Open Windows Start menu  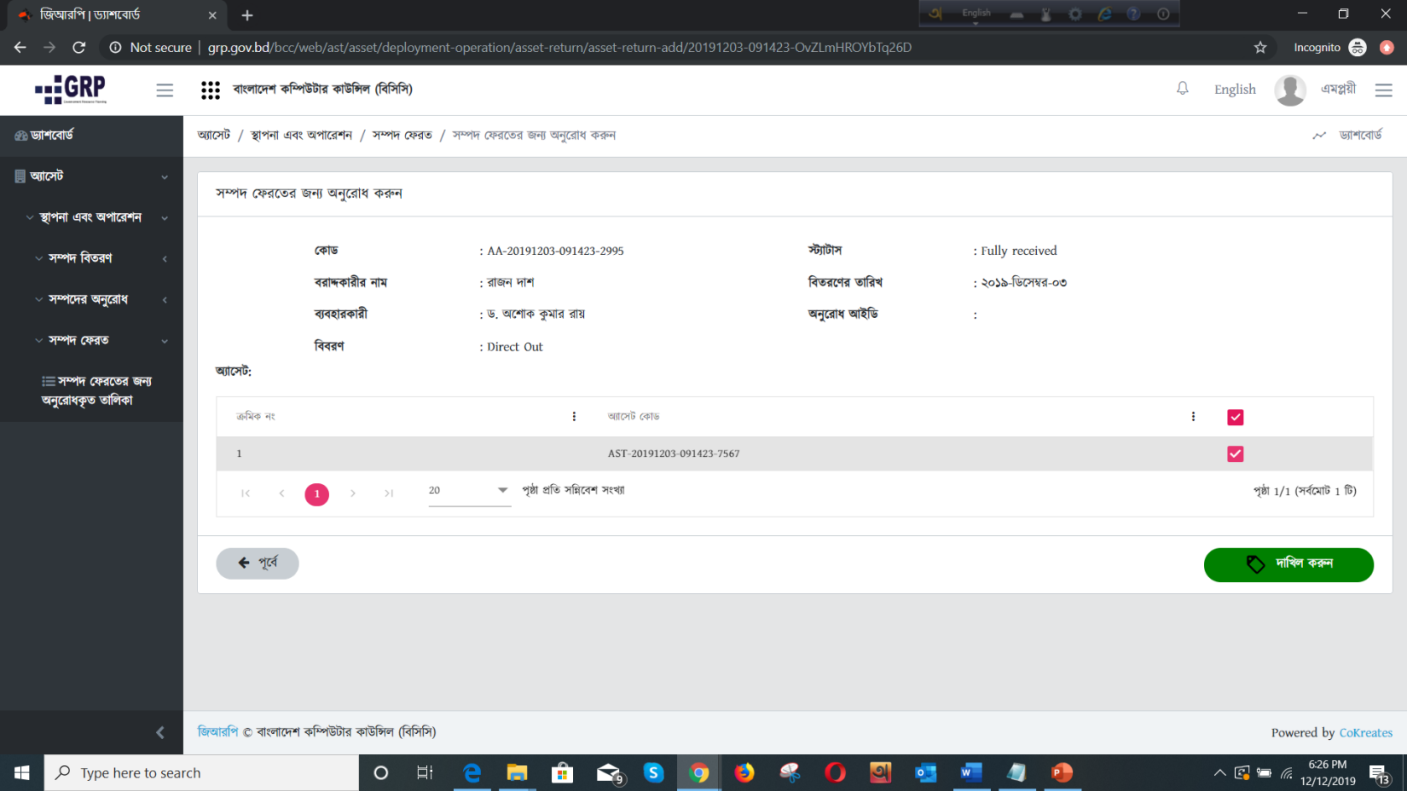21,773
